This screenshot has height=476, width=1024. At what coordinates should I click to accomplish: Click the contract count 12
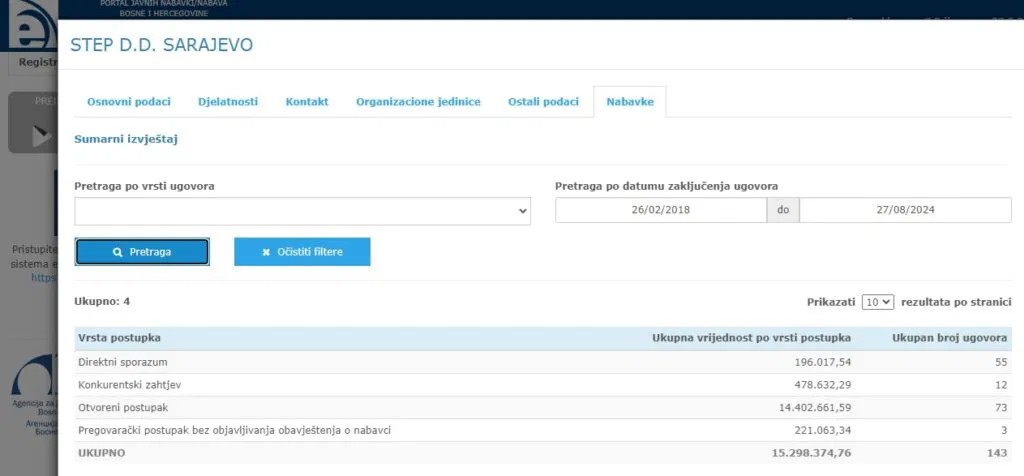[1001, 385]
